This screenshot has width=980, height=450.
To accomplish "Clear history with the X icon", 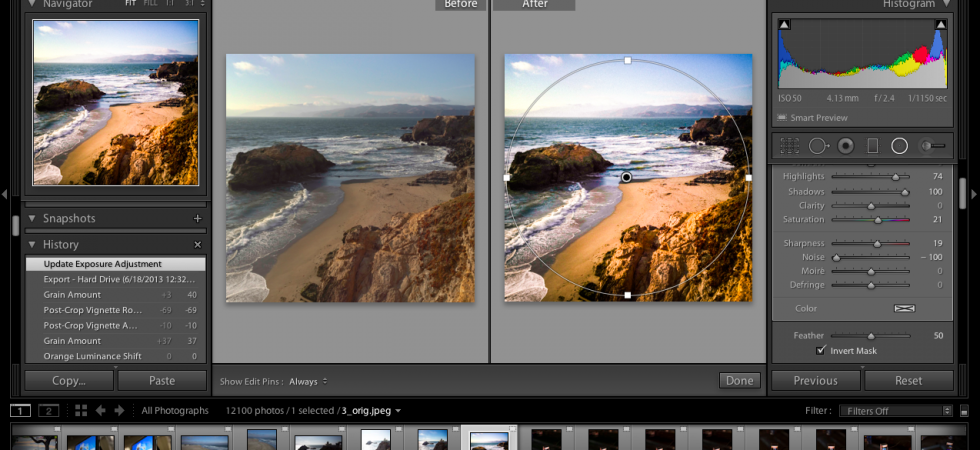I will (x=198, y=244).
